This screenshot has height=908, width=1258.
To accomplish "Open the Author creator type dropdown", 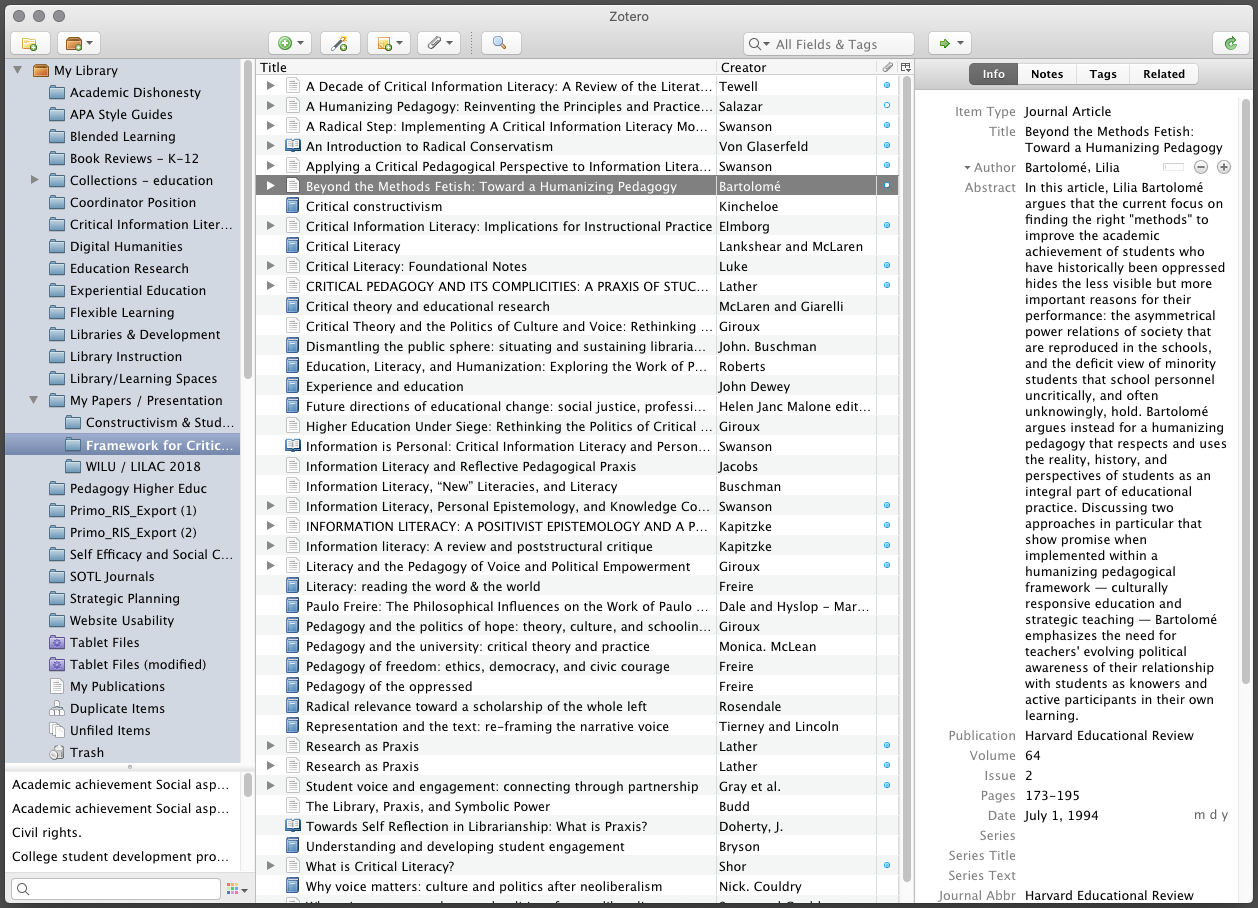I will [989, 168].
